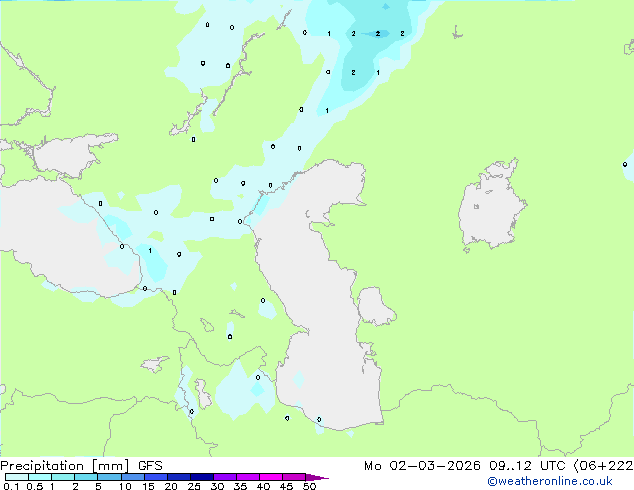Click the 'Precipitation [mm] GFS' map title
This screenshot has height=490, width=634.
pyautogui.click(x=81, y=466)
